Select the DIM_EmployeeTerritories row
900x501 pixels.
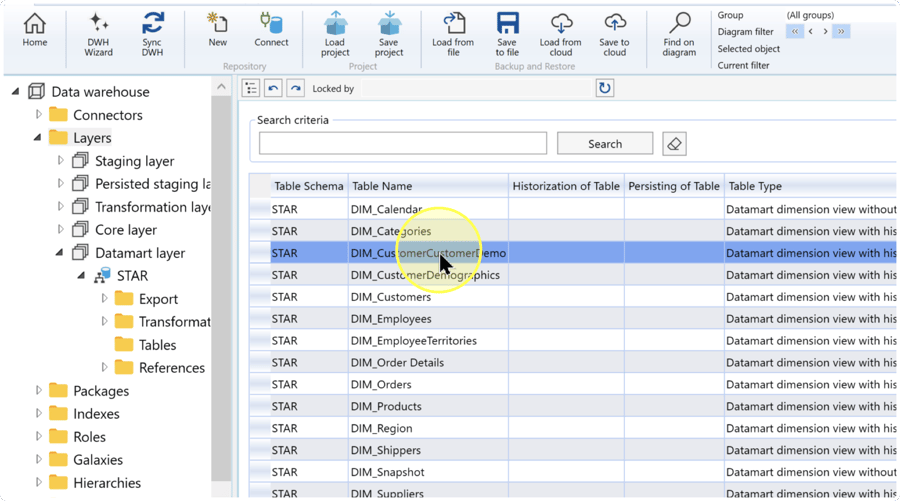pos(573,340)
